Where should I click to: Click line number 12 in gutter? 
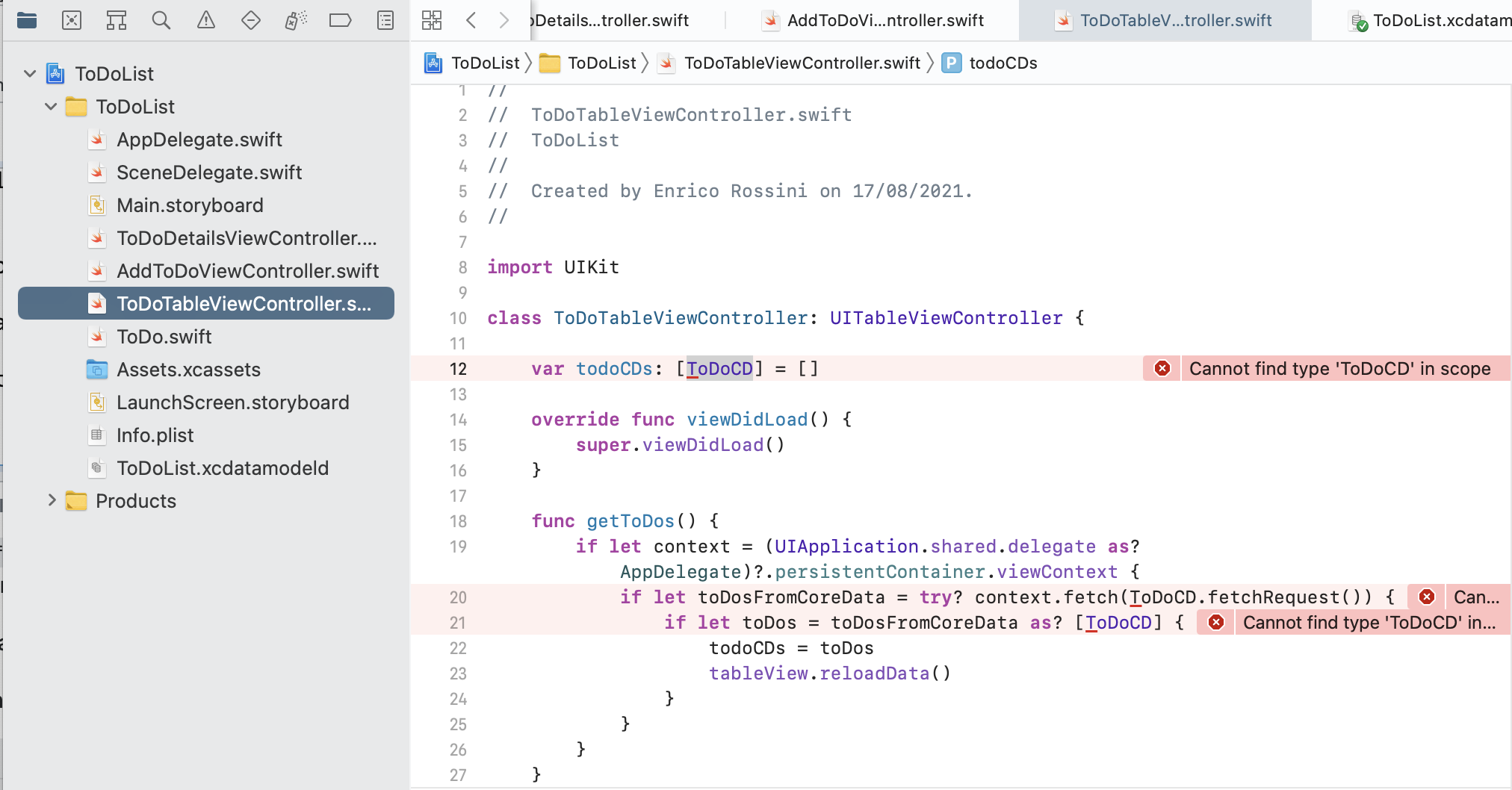pyautogui.click(x=457, y=369)
